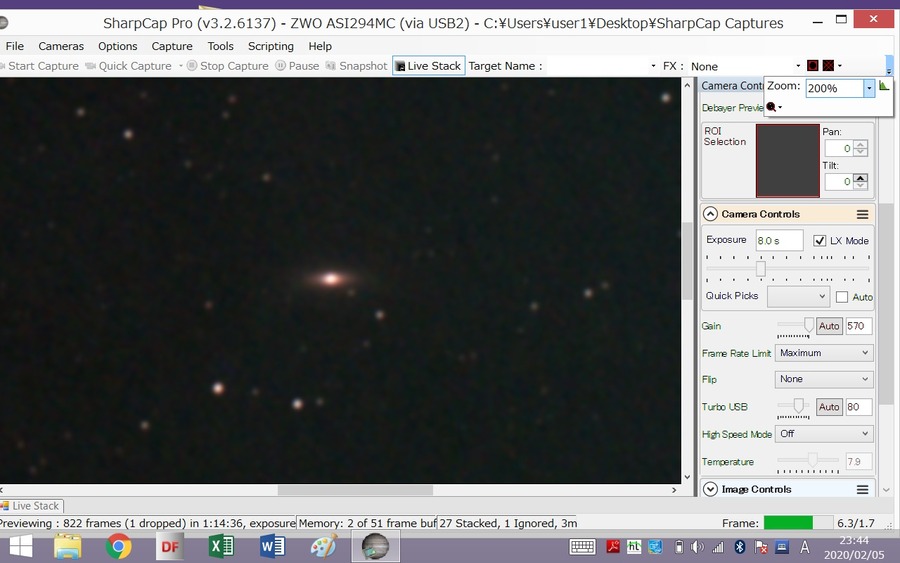Open File Explorer from the taskbar
Screen dimensions: 900x563
68,547
